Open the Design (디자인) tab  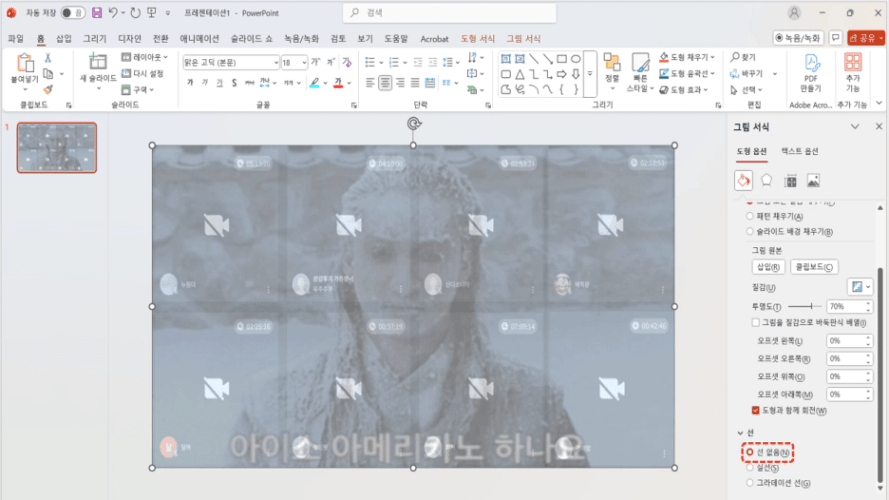130,39
